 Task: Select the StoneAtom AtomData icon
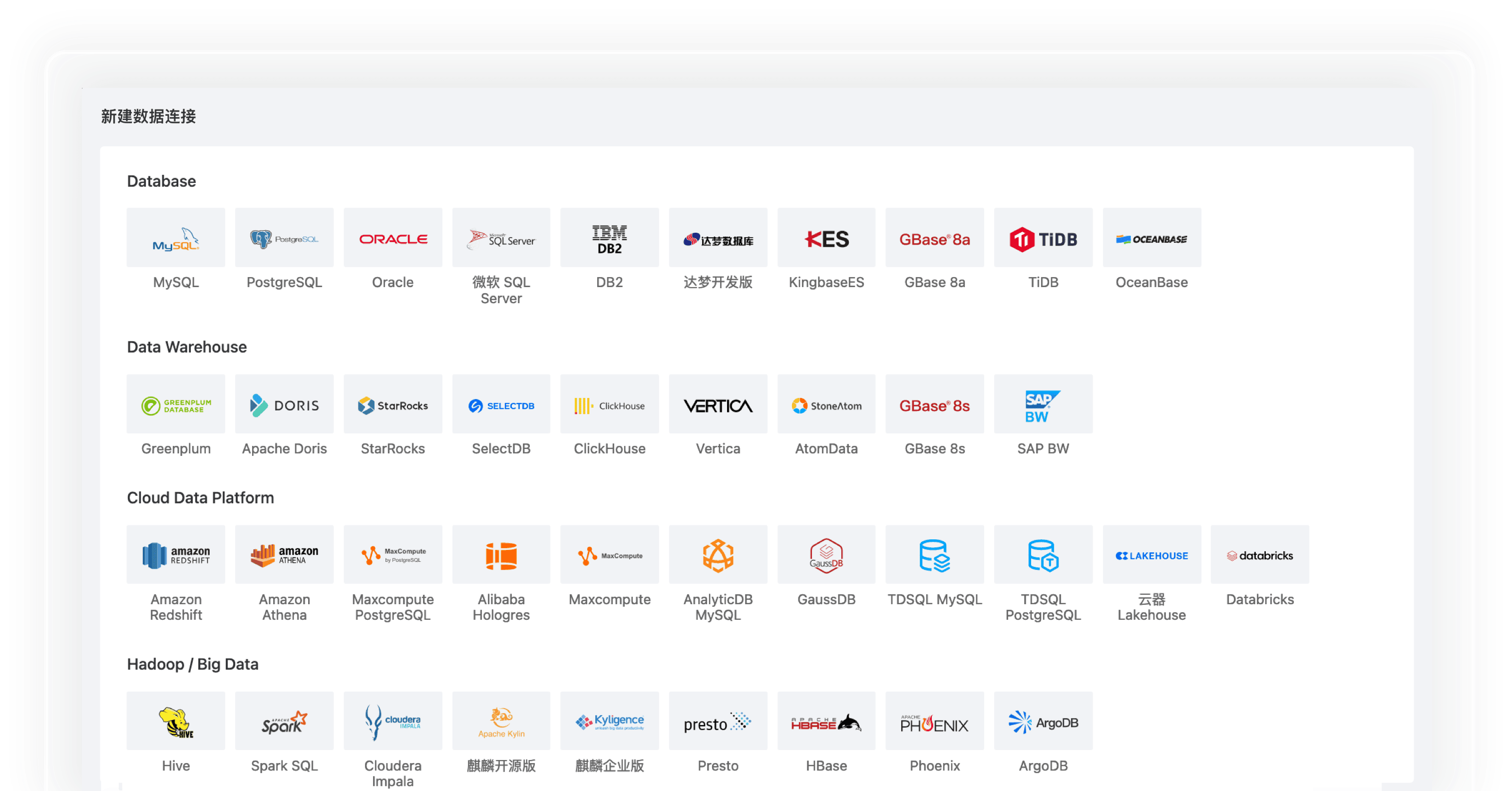[x=826, y=403]
